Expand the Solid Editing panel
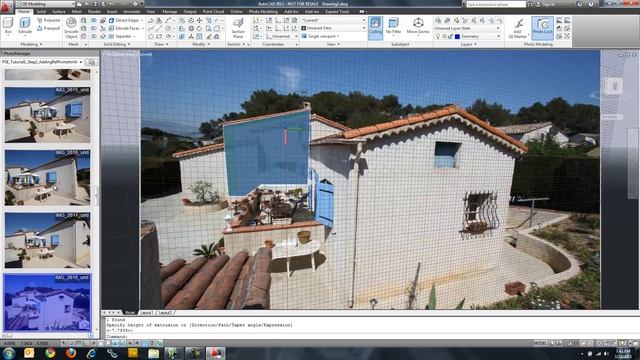 (117, 44)
